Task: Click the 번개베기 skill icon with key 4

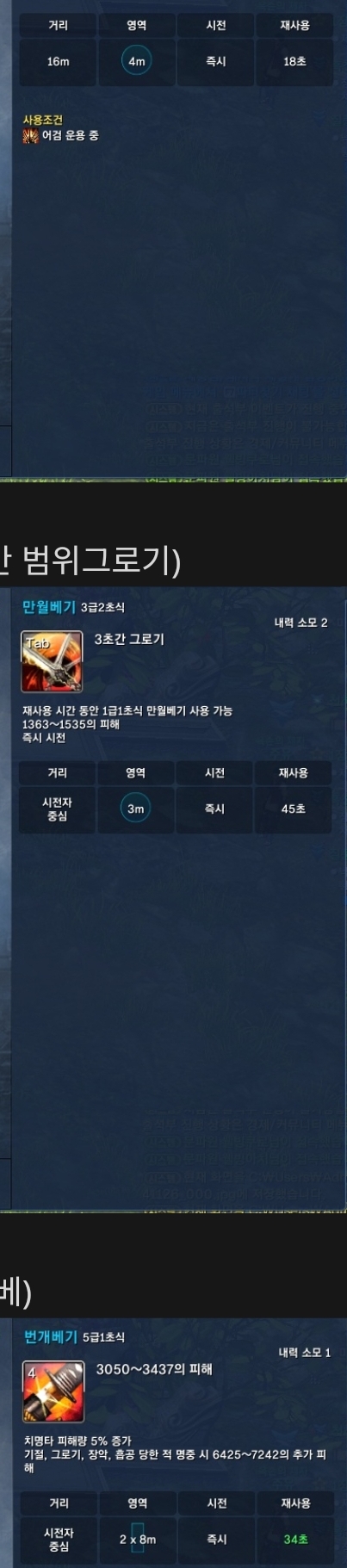Action: 53,1391
